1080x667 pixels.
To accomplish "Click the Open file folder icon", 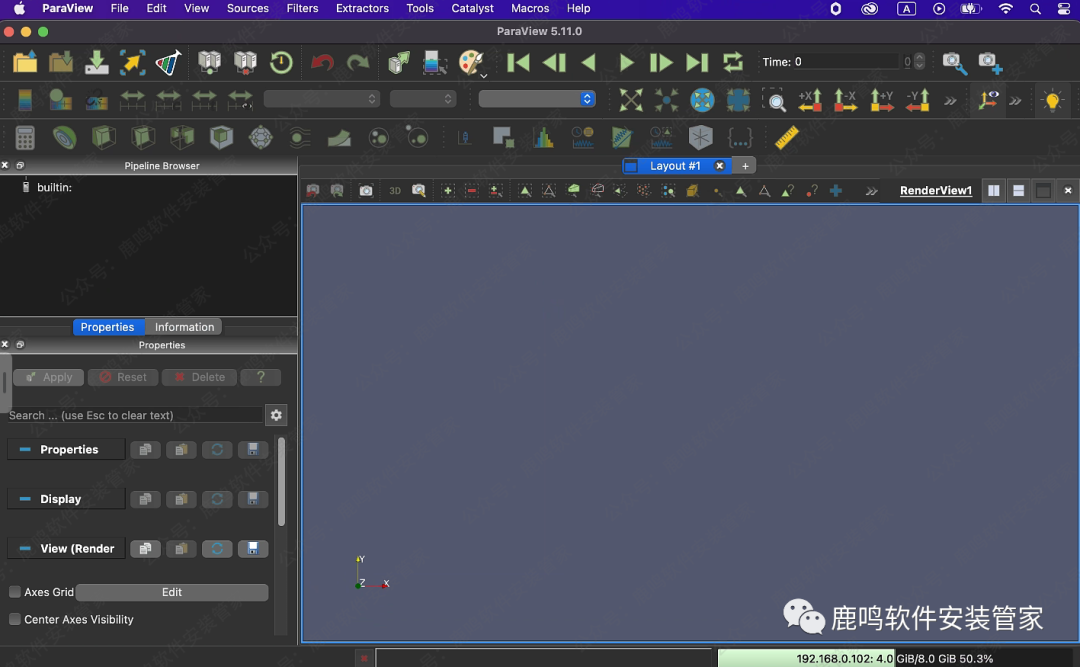I will 25,62.
